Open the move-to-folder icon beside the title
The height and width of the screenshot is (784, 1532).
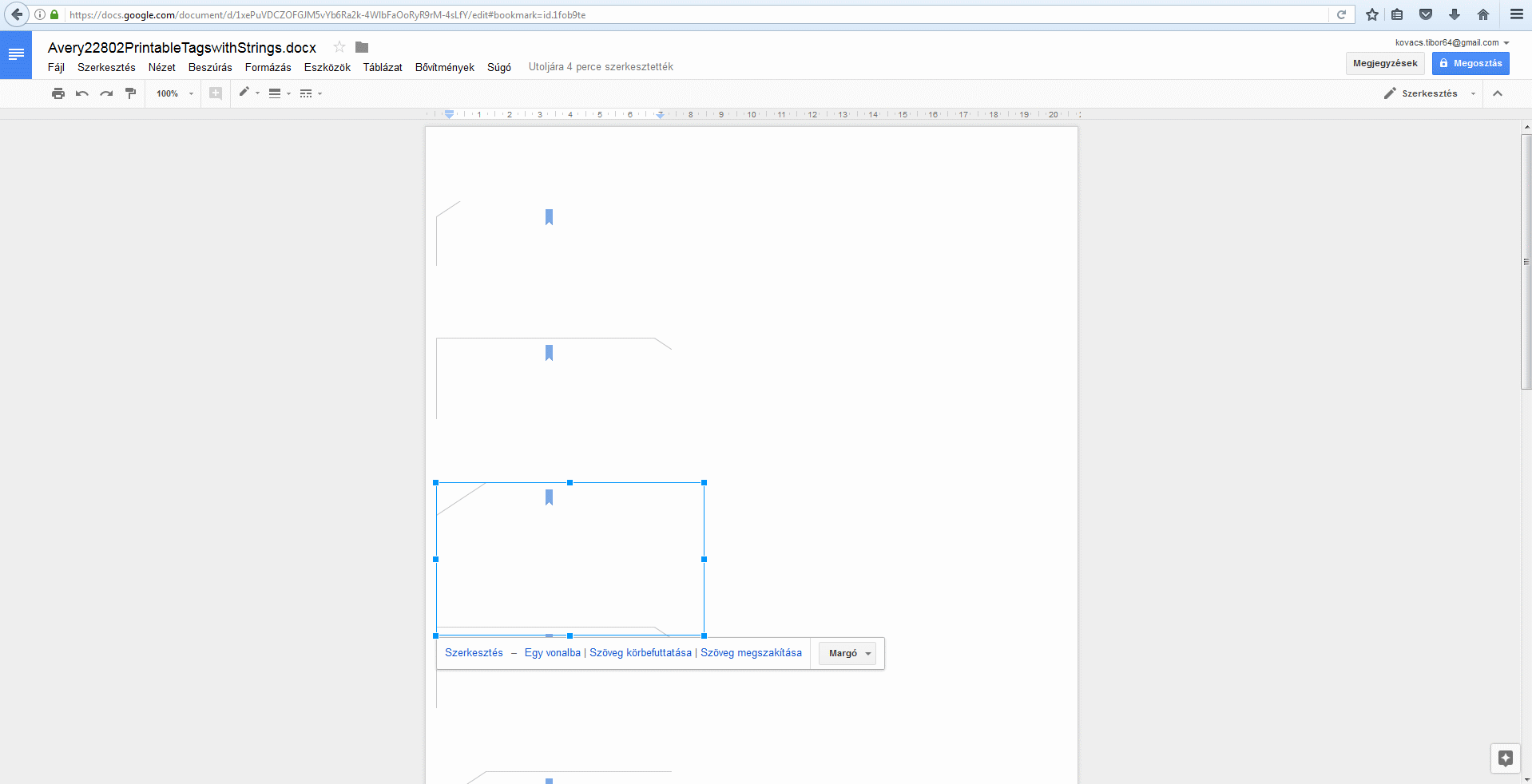(362, 47)
